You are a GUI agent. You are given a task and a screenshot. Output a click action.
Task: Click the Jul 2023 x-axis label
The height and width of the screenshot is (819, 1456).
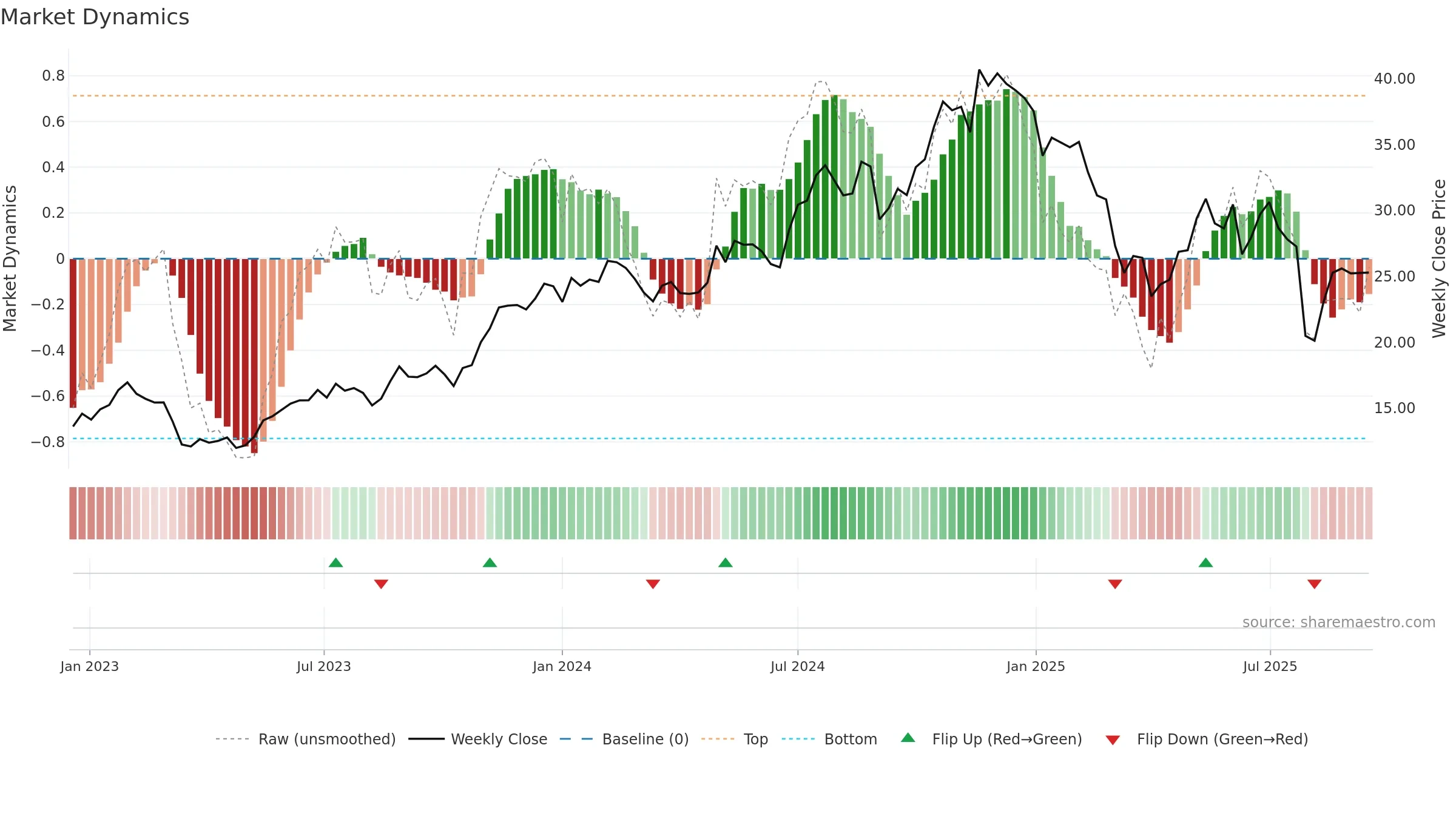pyautogui.click(x=324, y=666)
